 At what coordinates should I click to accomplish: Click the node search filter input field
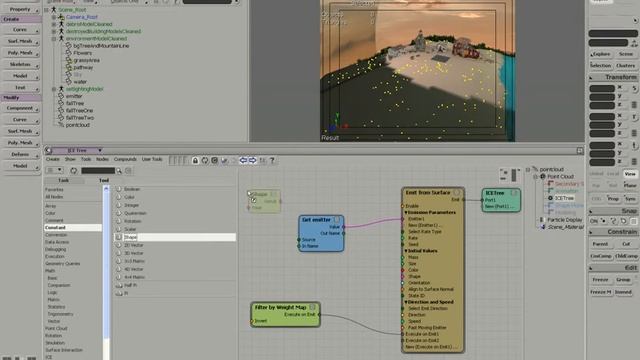point(98,171)
